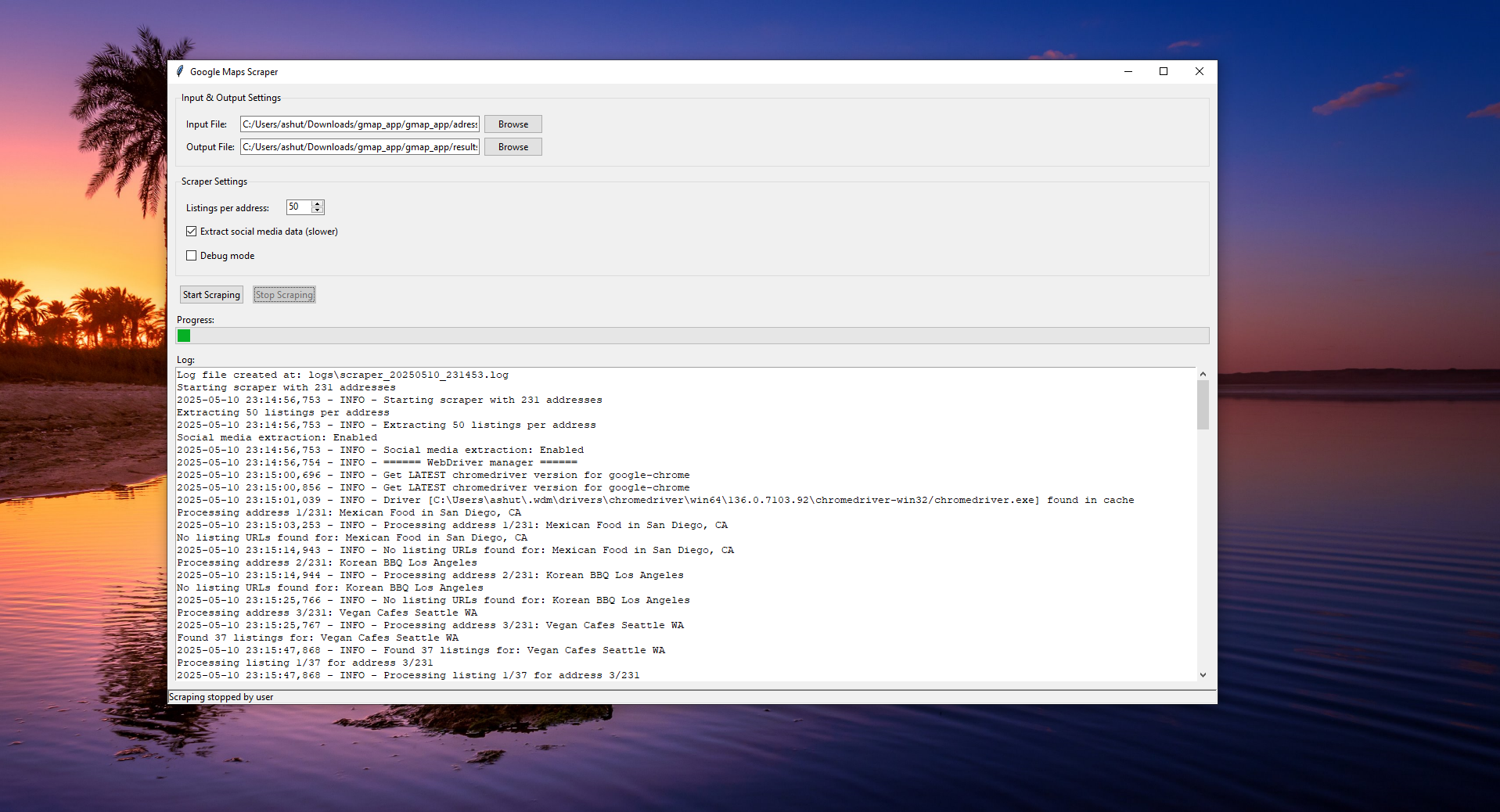The width and height of the screenshot is (1500, 812).
Task: Click log line containing '====== WebDriver manager ======'
Action: [377, 463]
